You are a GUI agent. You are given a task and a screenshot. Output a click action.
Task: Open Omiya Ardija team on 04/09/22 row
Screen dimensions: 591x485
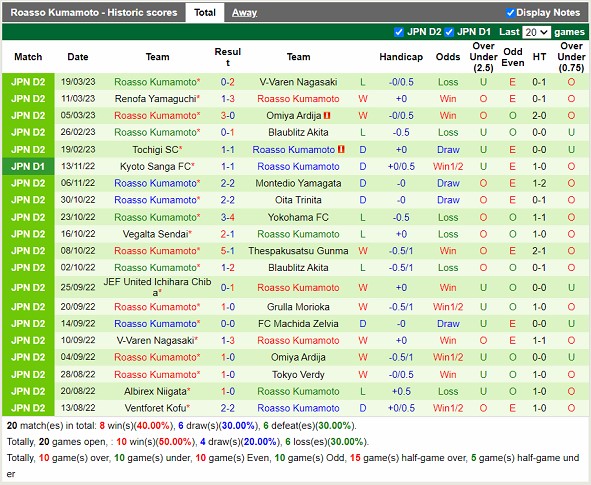click(x=298, y=357)
